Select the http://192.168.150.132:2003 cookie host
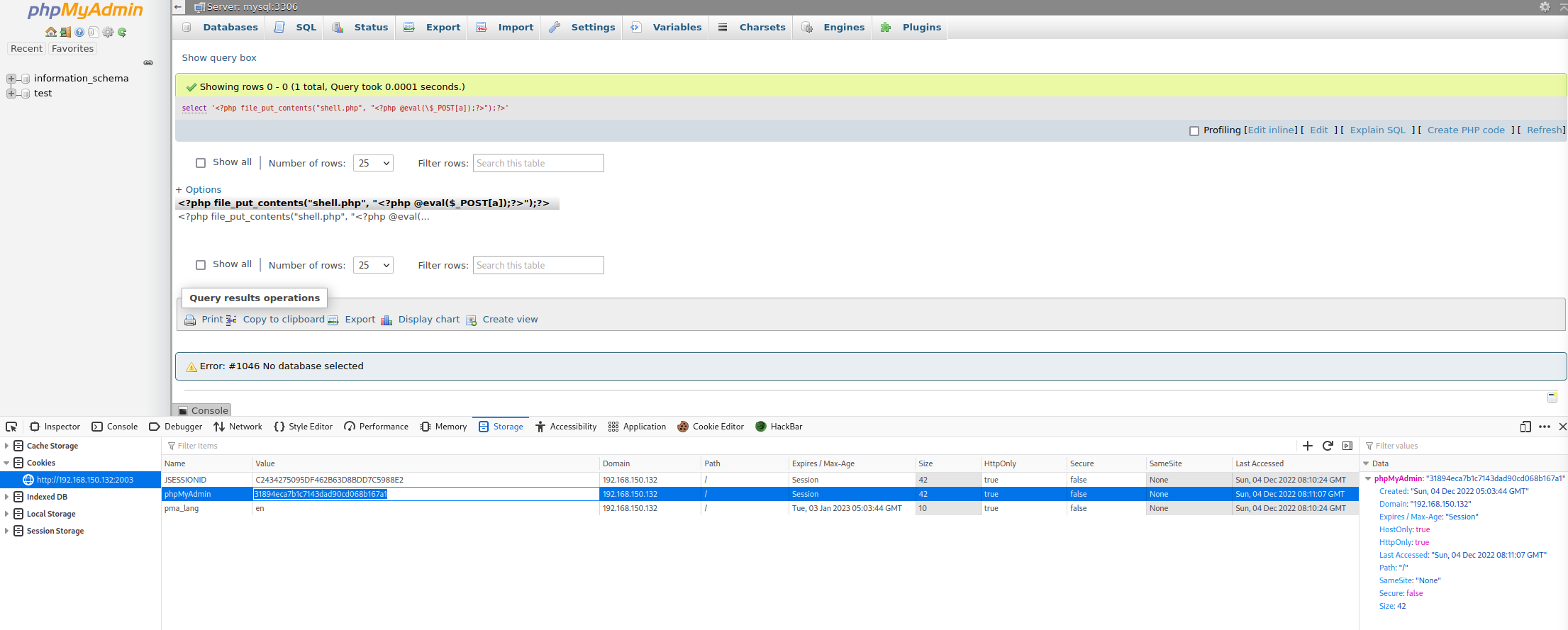This screenshot has width=1568, height=630. tap(80, 480)
